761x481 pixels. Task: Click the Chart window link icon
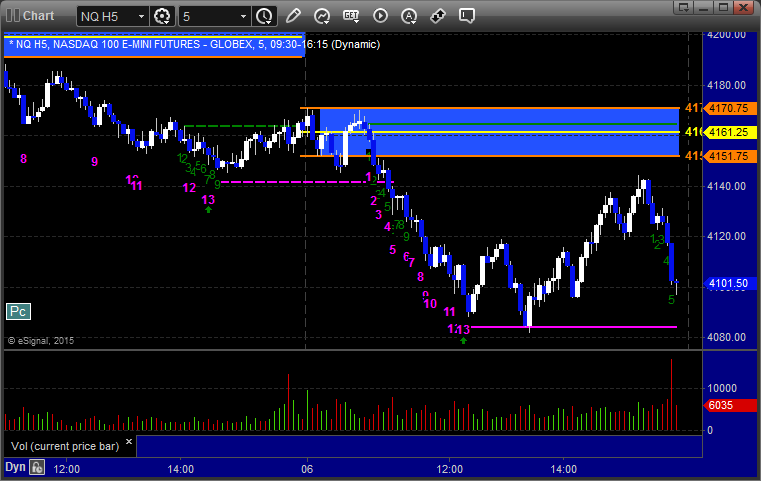pos(13,16)
